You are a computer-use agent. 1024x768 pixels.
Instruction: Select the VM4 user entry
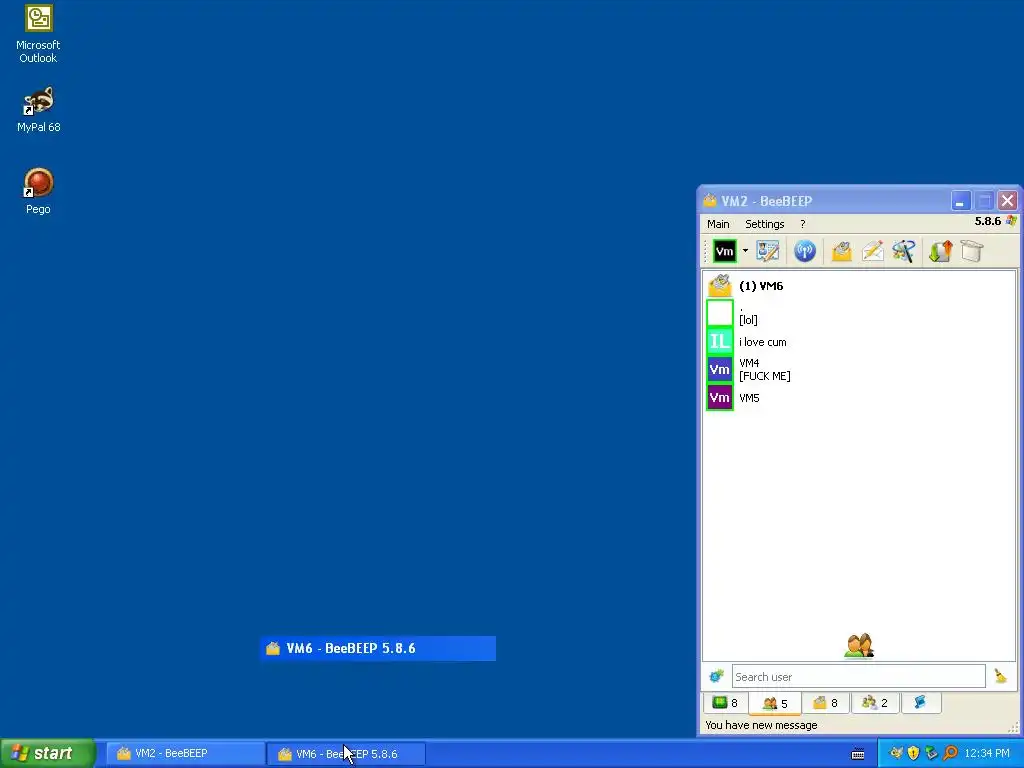pos(859,370)
